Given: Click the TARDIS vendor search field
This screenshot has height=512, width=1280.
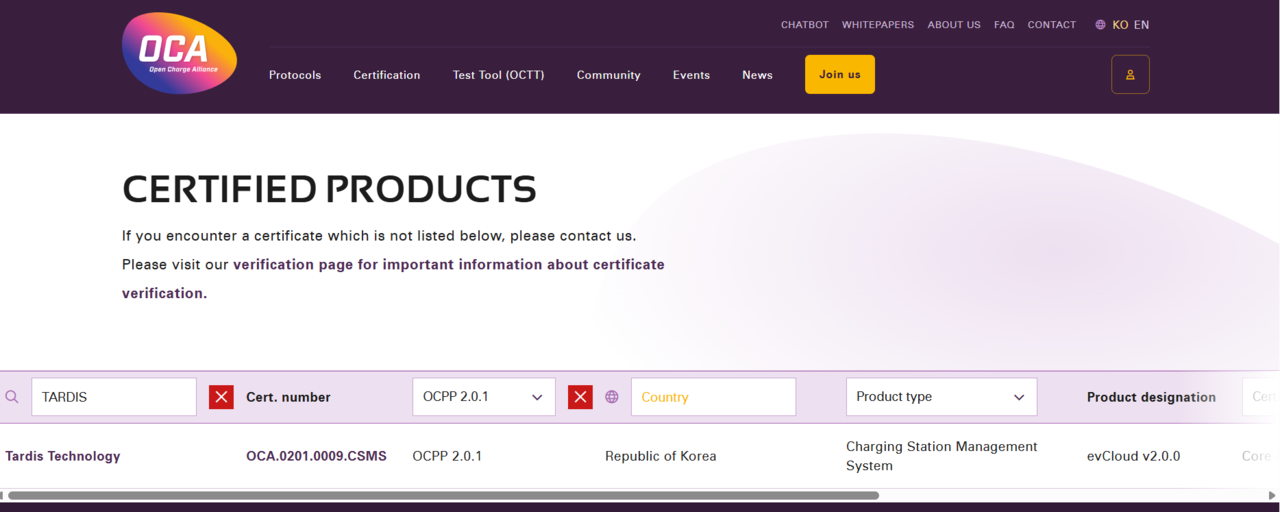Looking at the screenshot, I should pos(114,397).
